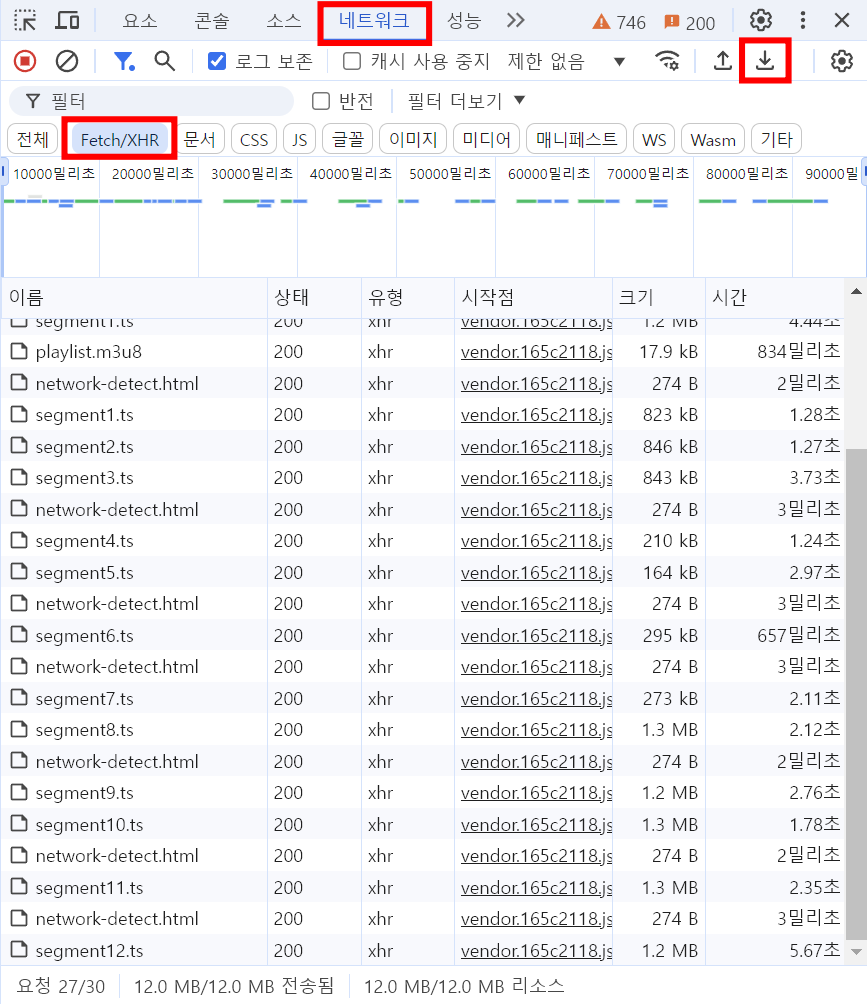Image resolution: width=867 pixels, height=1004 pixels.
Task: Open network conditions via wifi icon
Action: click(668, 61)
